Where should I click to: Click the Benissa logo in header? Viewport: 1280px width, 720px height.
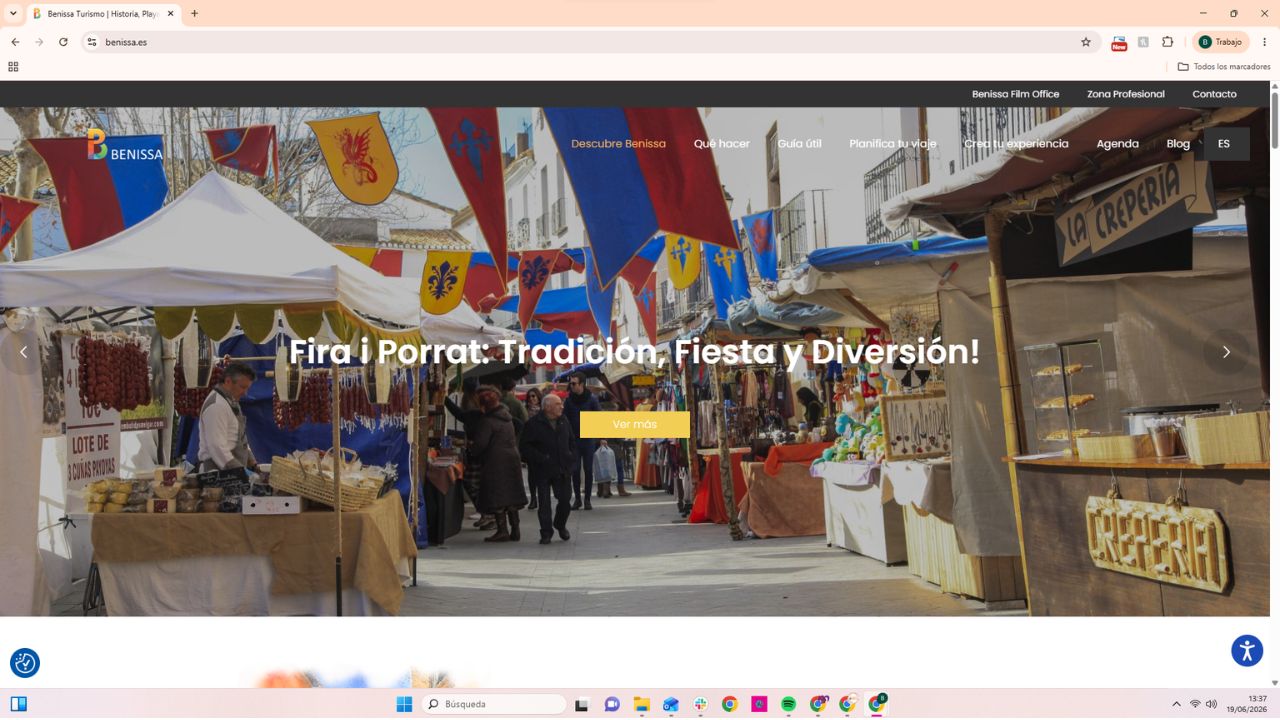pyautogui.click(x=125, y=145)
